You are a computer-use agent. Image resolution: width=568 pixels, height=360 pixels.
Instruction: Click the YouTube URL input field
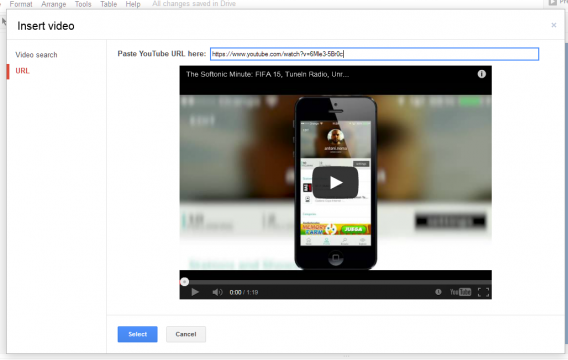[375, 54]
